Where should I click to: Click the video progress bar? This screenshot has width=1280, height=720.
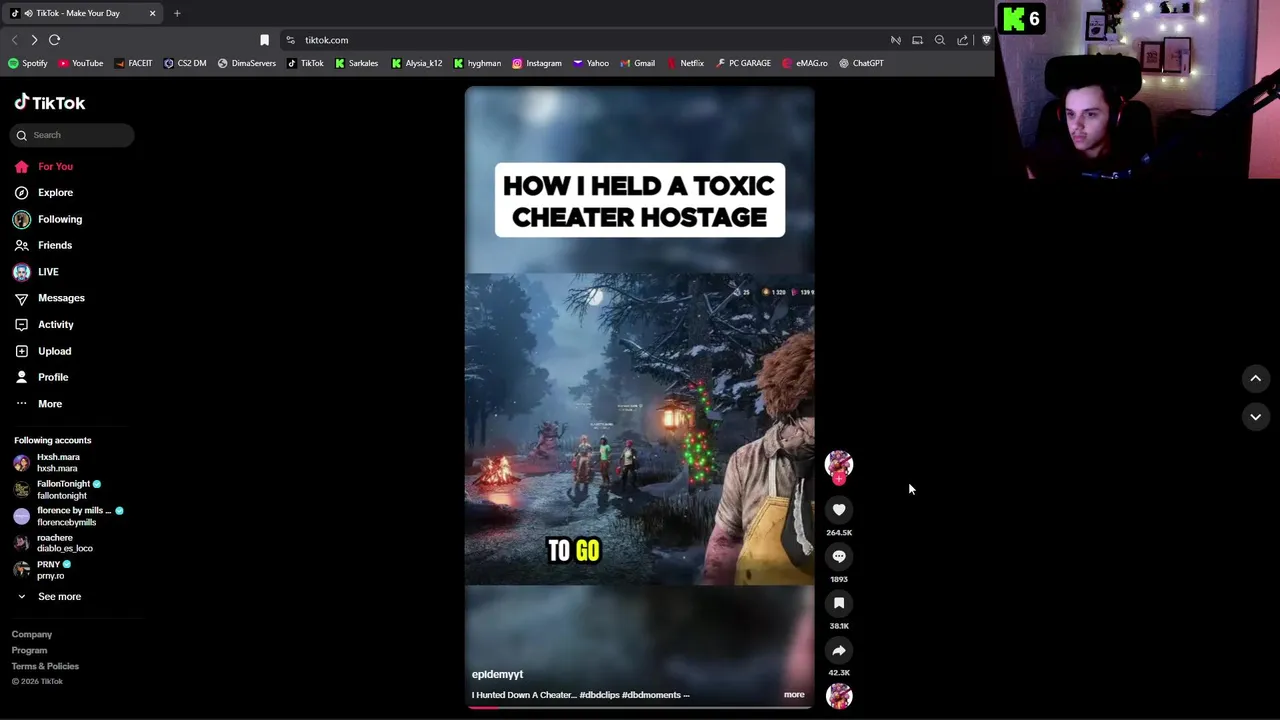(x=640, y=707)
